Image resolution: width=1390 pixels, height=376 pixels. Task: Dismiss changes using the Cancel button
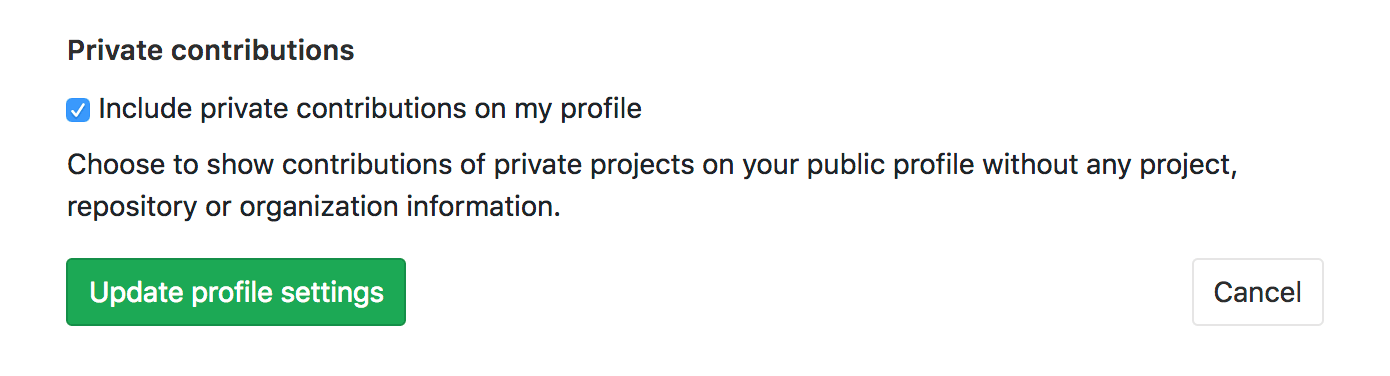pos(1257,292)
